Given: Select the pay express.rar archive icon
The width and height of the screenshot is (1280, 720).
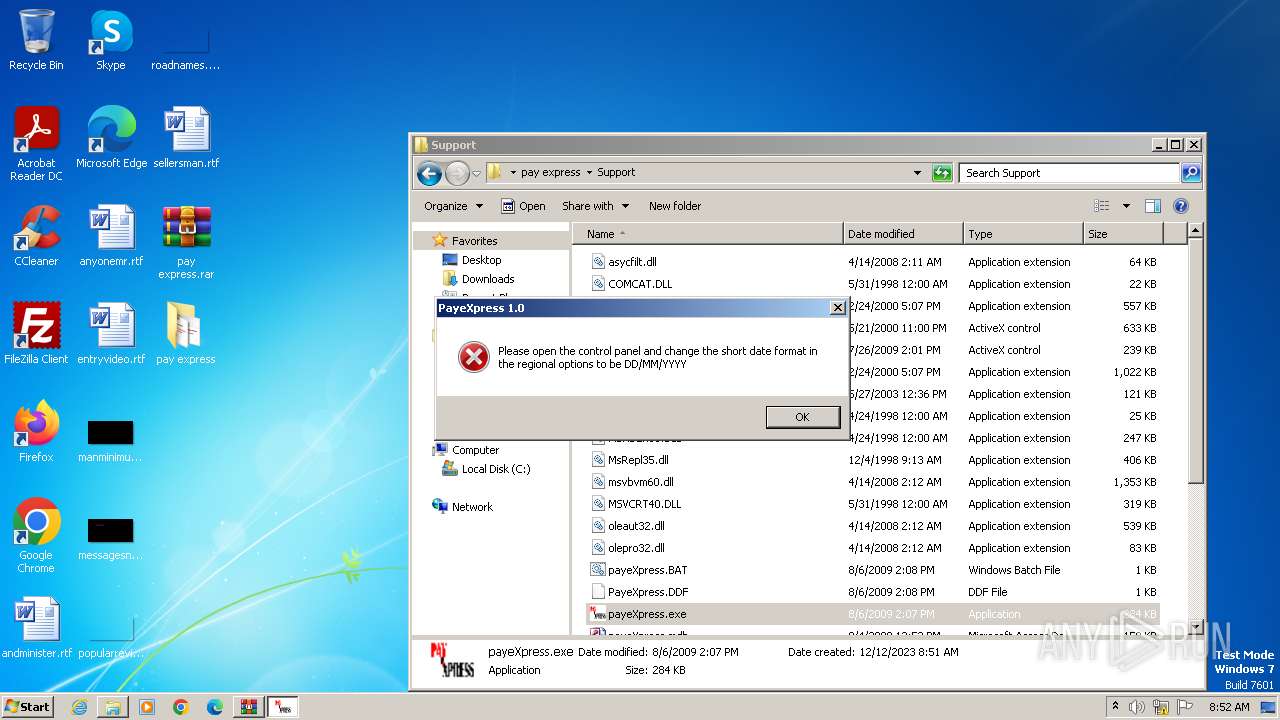Looking at the screenshot, I should (186, 241).
